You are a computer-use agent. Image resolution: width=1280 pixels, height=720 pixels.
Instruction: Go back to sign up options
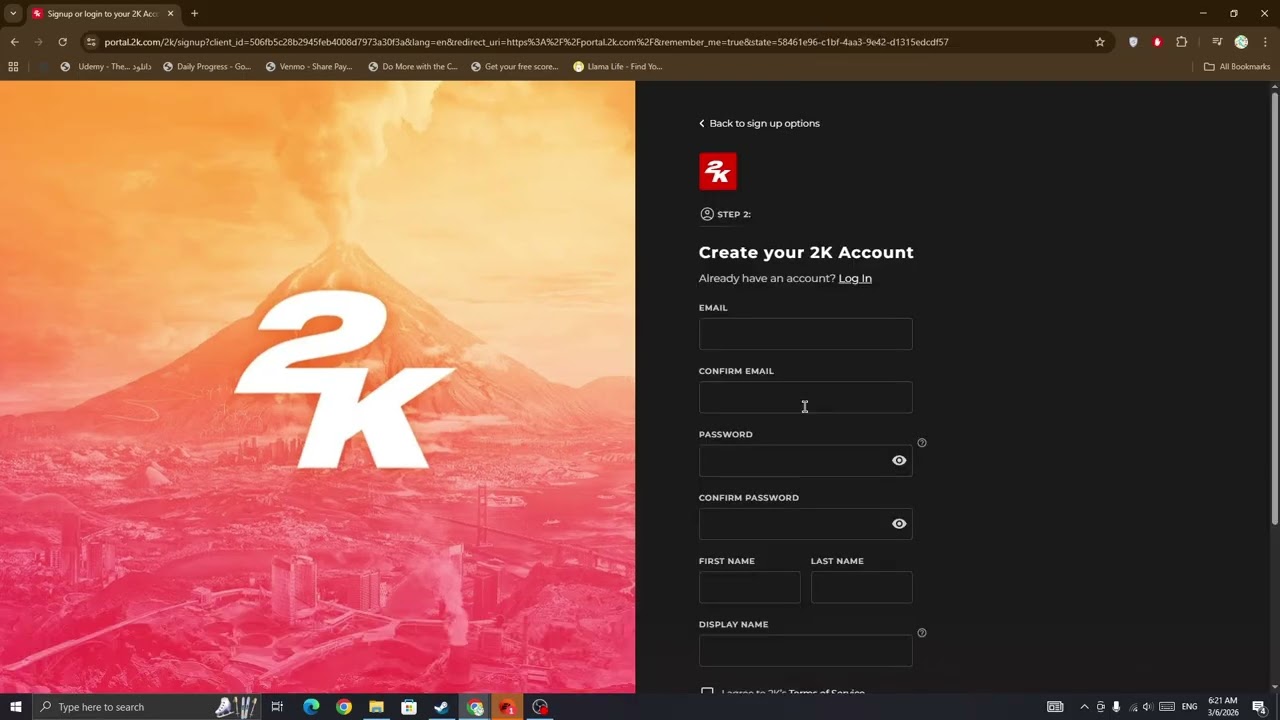click(759, 123)
